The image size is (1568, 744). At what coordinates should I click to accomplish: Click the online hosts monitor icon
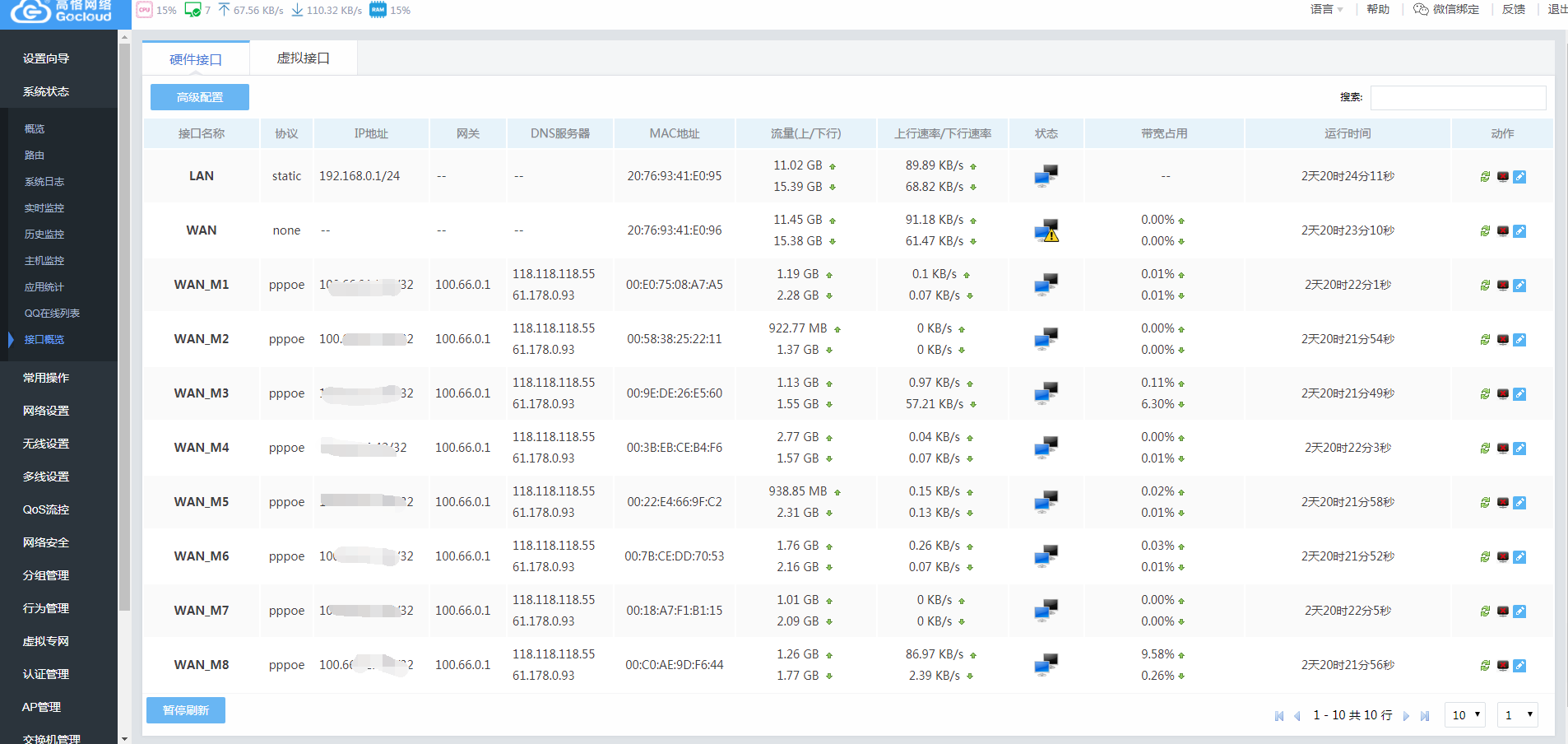tap(193, 10)
